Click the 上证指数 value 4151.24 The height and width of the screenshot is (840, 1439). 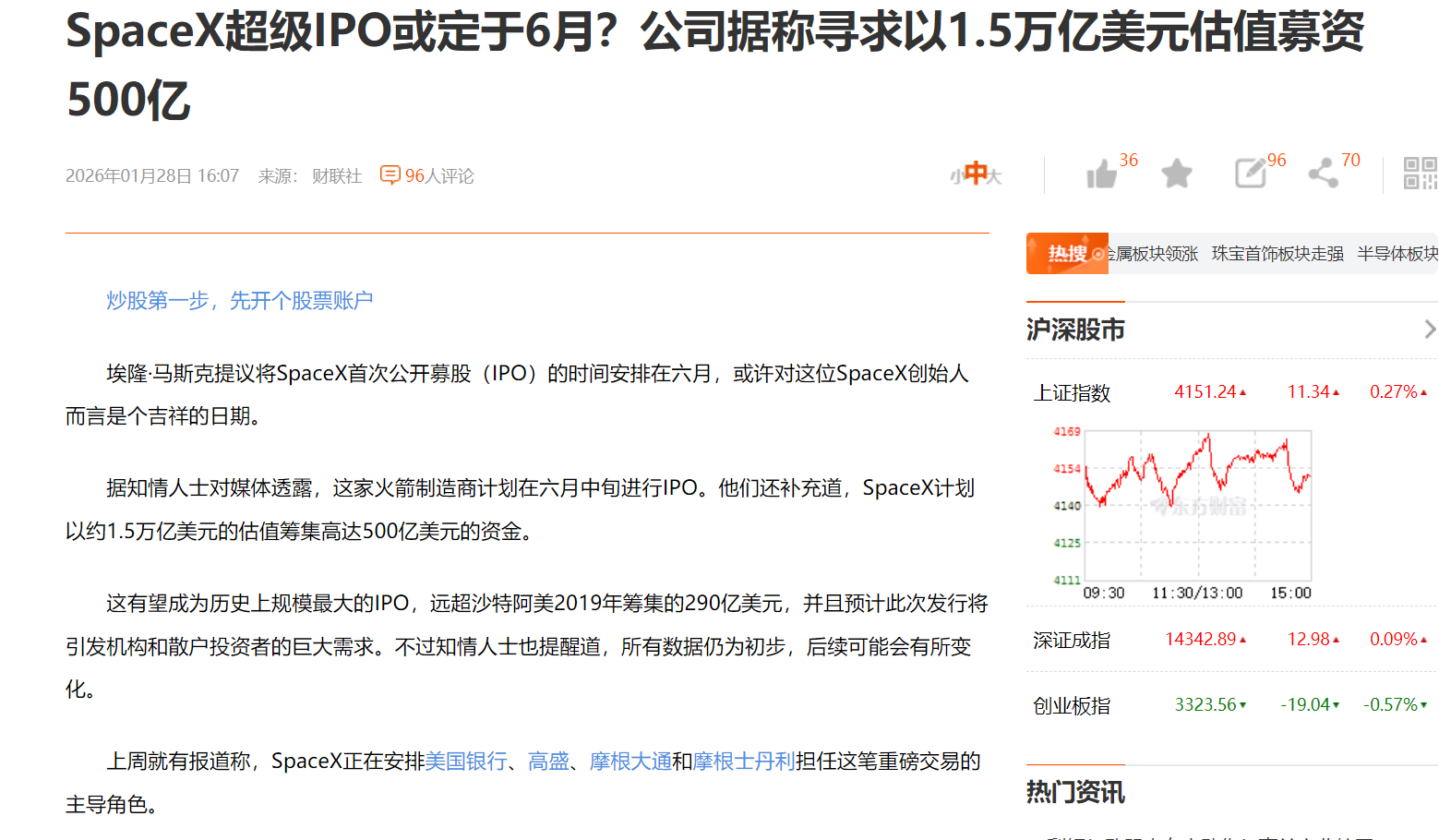1205,391
